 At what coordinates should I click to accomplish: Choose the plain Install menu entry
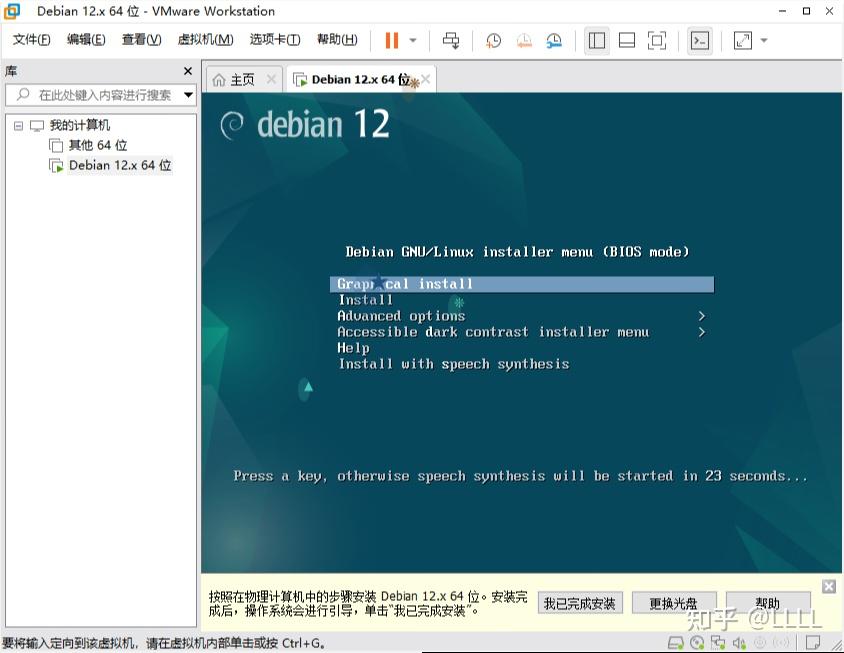[365, 300]
